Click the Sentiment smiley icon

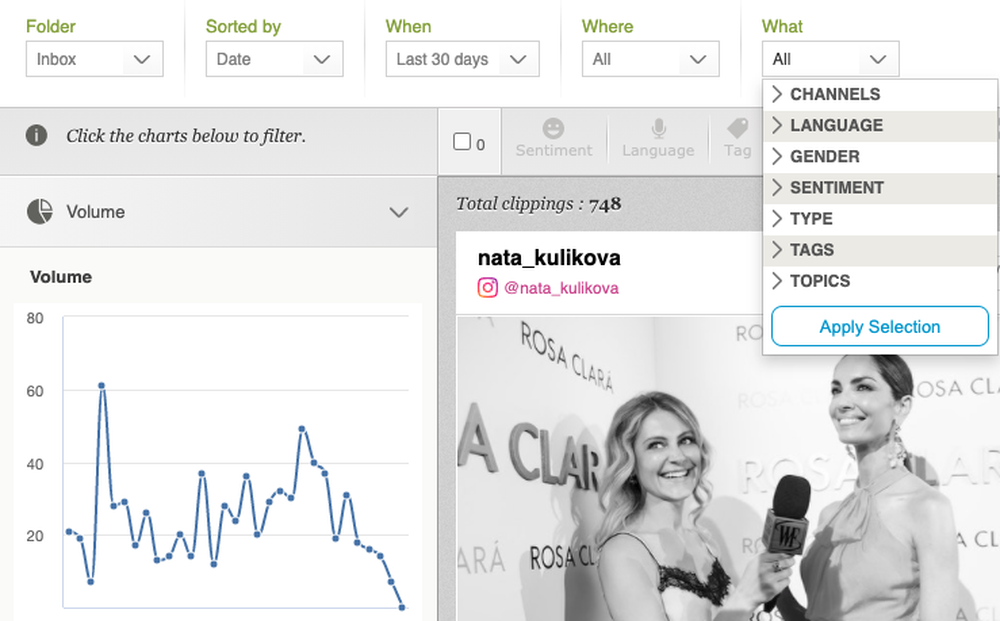(x=553, y=129)
